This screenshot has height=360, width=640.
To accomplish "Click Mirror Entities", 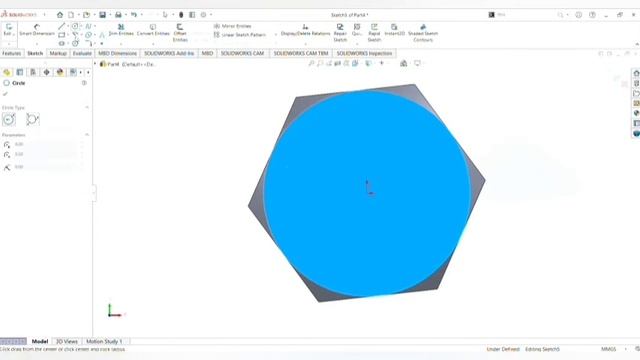I will click(233, 26).
